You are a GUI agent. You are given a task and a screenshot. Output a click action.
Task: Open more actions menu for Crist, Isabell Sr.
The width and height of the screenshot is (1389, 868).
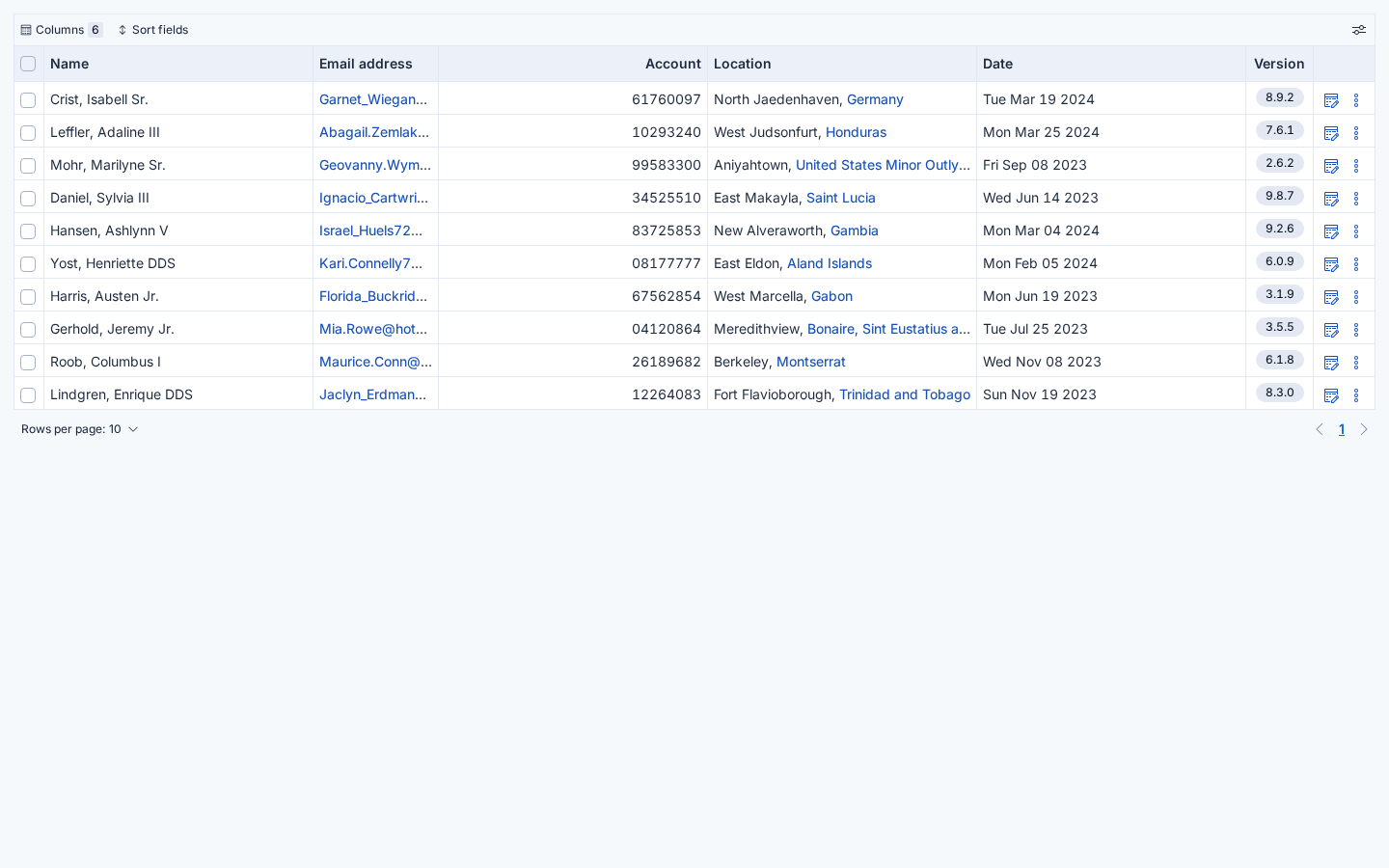[1356, 100]
